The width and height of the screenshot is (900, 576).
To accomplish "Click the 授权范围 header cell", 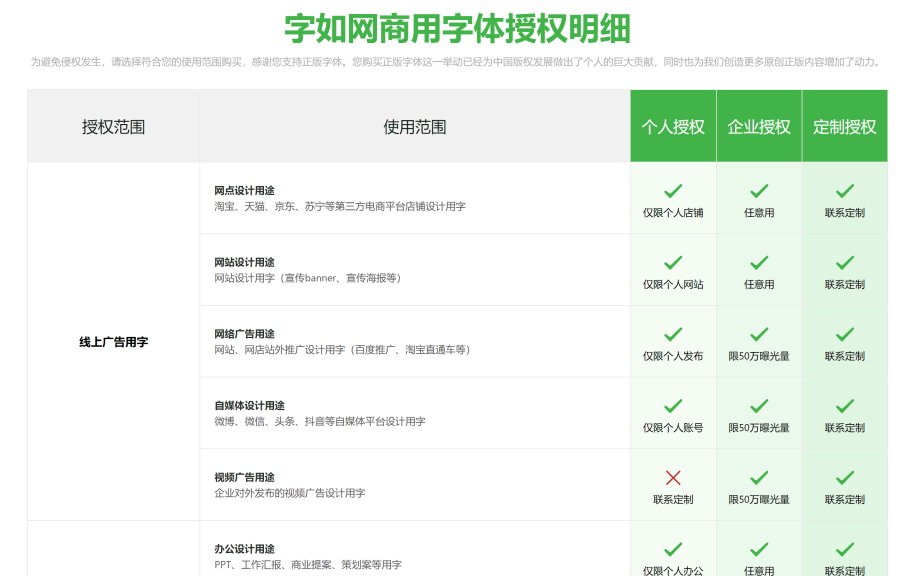I will (x=113, y=127).
